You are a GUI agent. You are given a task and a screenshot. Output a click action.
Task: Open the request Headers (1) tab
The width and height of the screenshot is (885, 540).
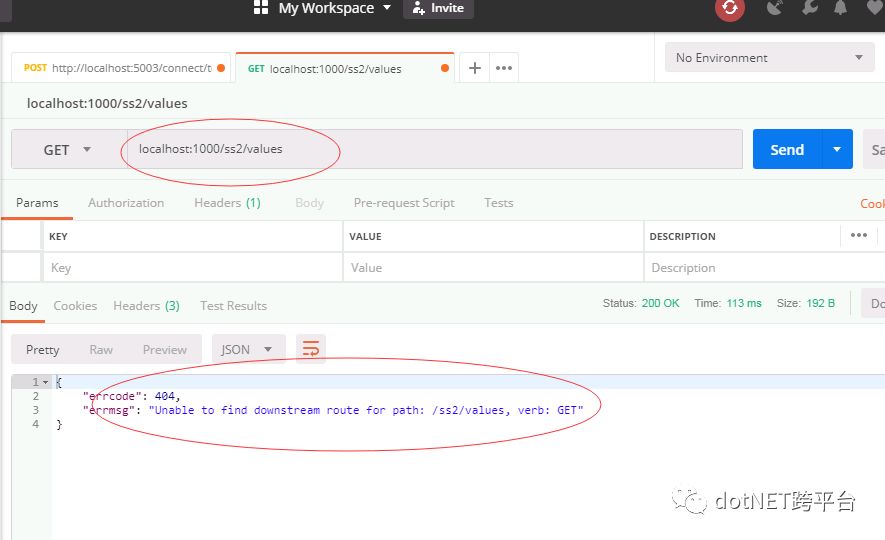tap(227, 203)
